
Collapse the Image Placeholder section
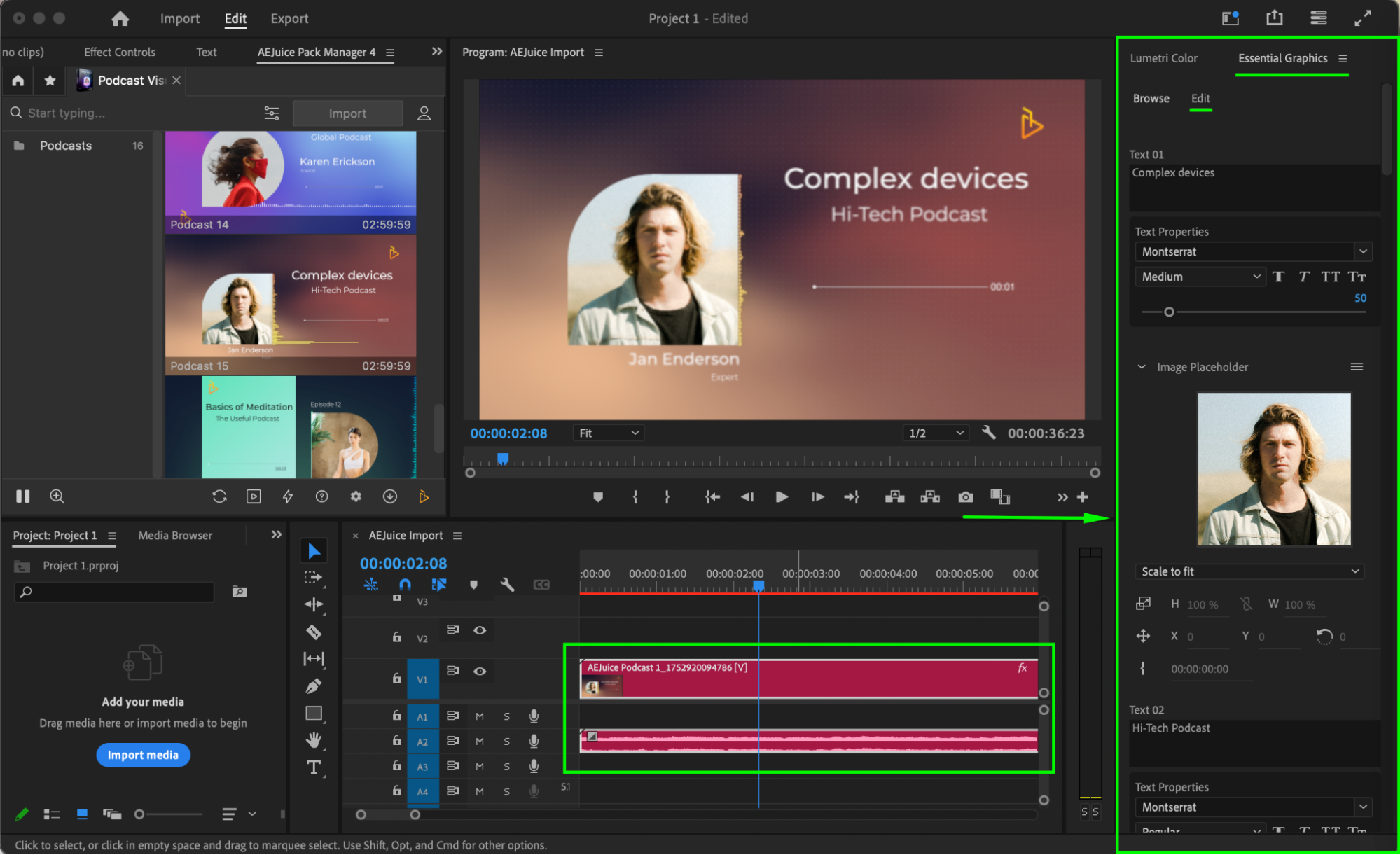point(1142,367)
